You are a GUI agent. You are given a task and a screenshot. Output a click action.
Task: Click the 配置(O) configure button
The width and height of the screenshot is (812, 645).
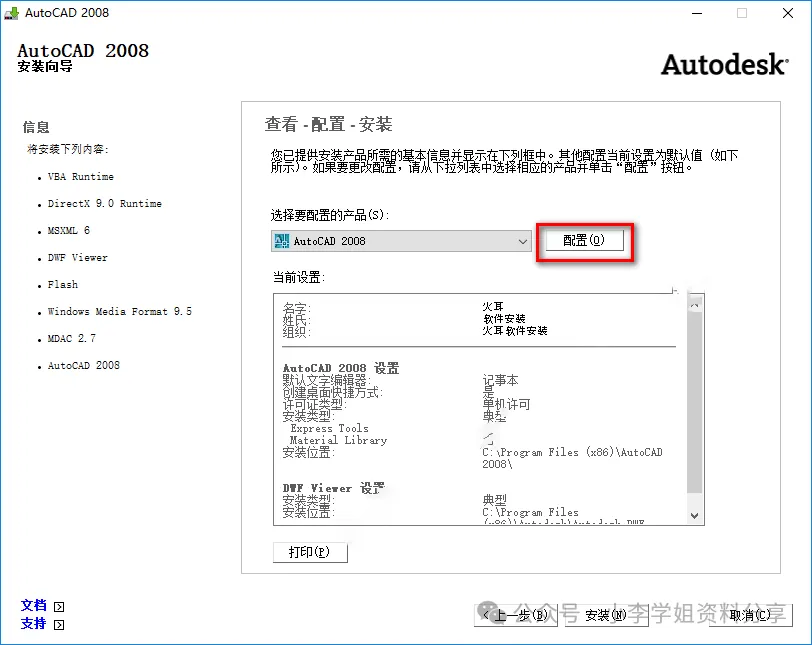point(584,241)
